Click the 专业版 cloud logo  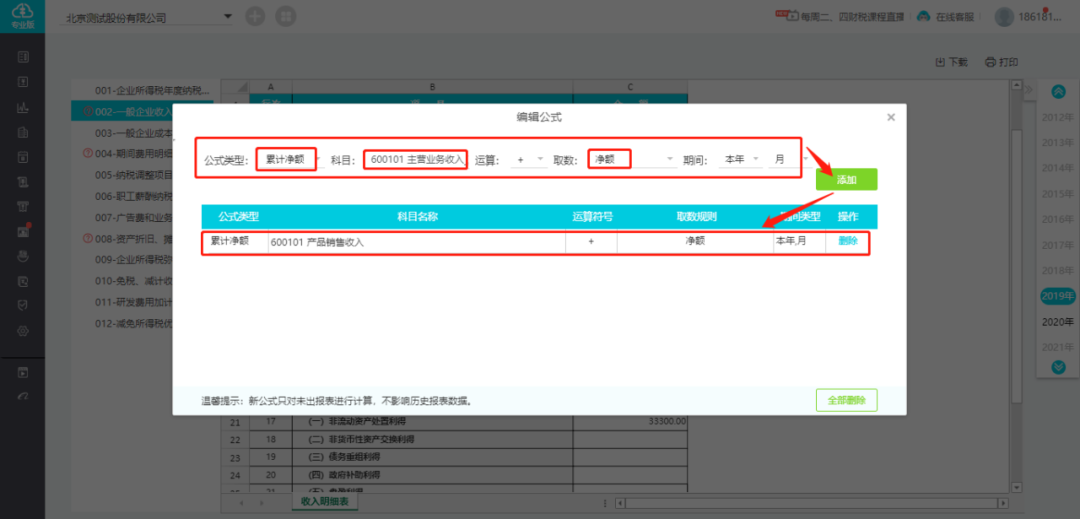(x=23, y=15)
